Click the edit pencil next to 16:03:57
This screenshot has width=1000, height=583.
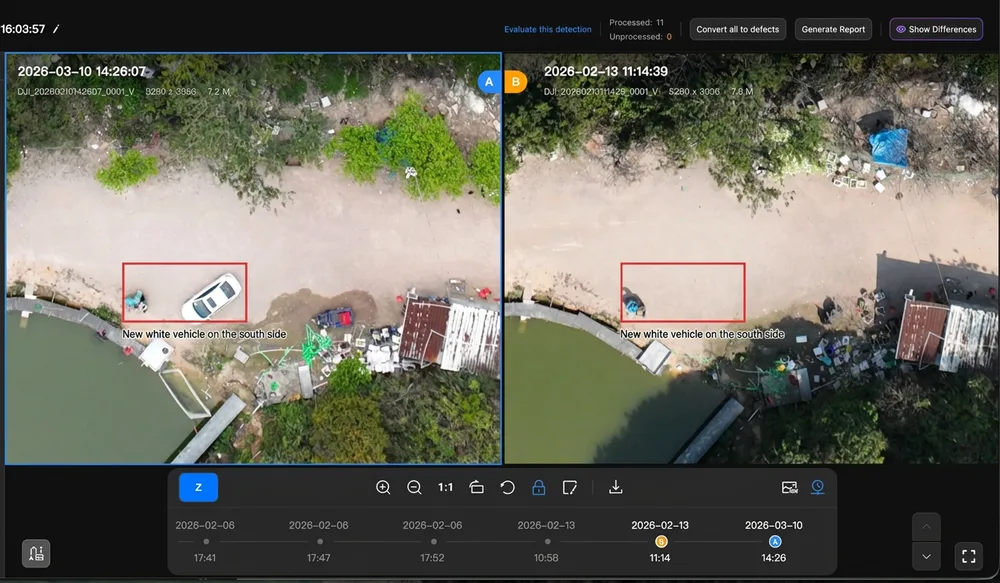coord(55,29)
